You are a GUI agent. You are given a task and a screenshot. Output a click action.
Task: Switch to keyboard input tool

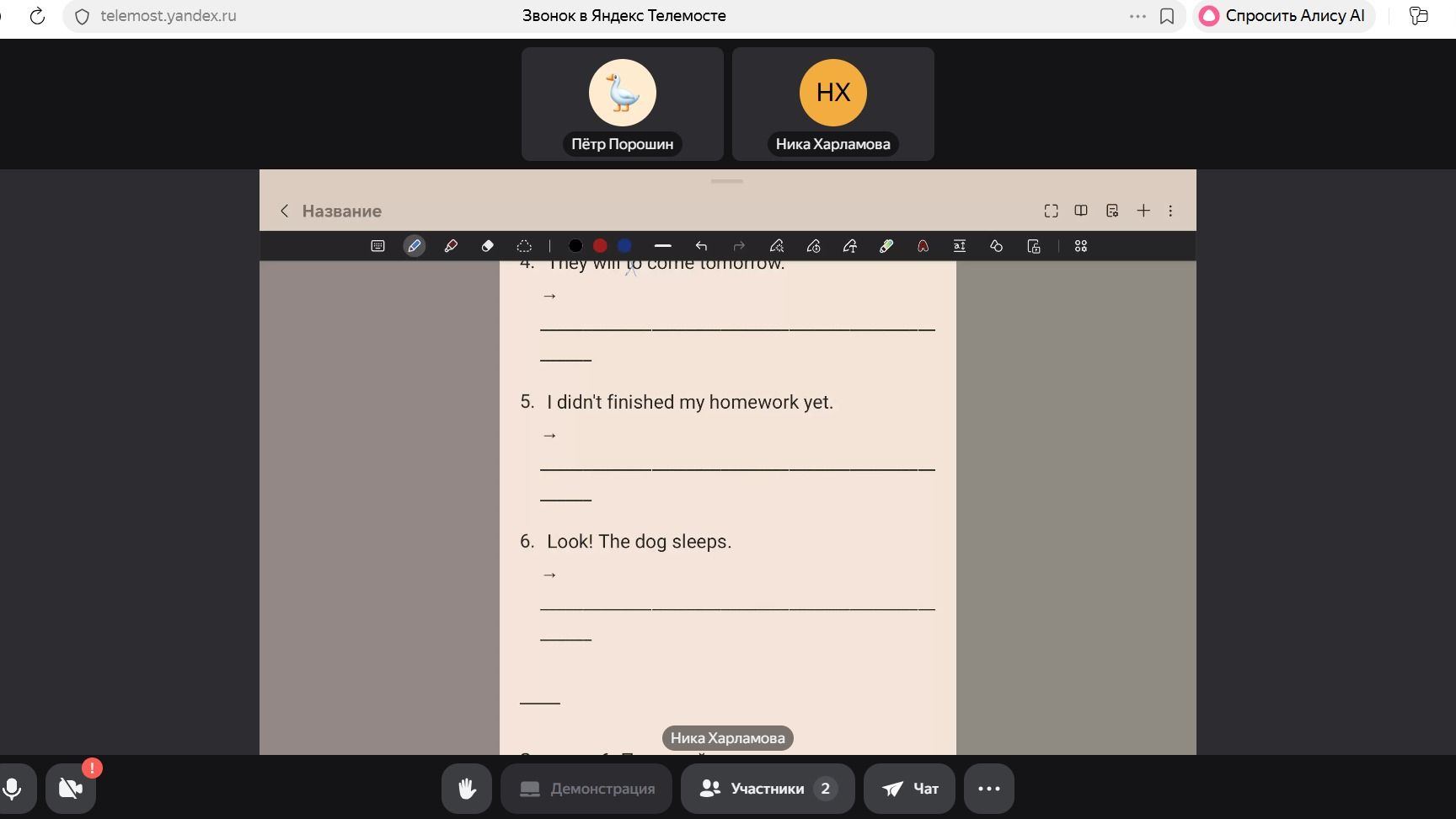(377, 246)
